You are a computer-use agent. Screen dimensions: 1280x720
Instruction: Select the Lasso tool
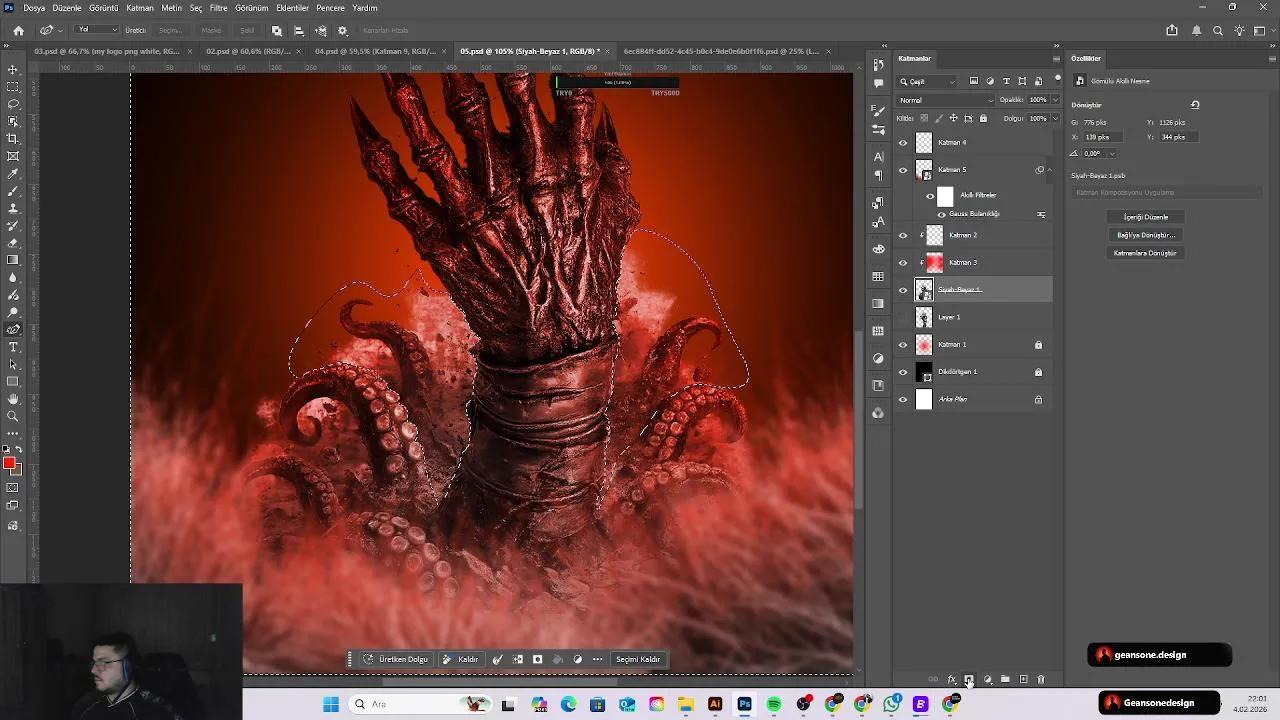[x=13, y=104]
